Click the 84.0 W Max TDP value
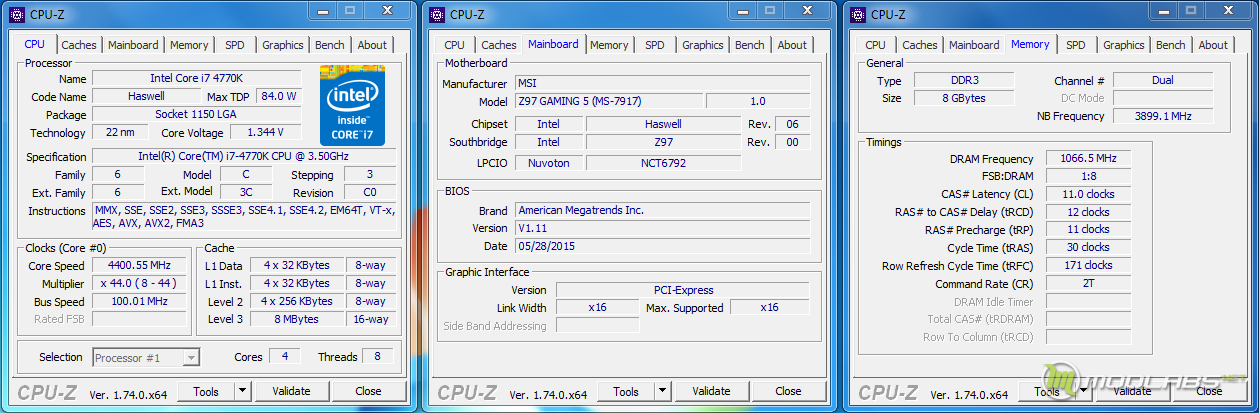Image resolution: width=1259 pixels, height=413 pixels. tap(279, 96)
